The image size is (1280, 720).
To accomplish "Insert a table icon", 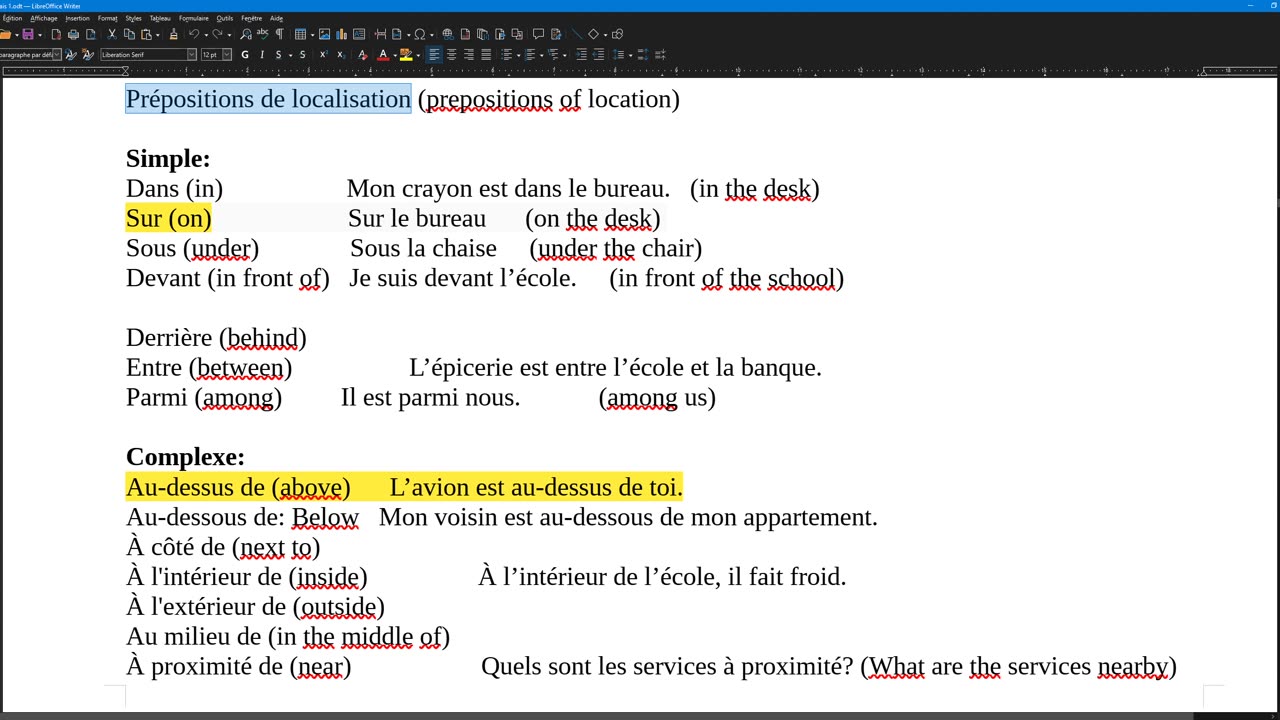I will 300,34.
